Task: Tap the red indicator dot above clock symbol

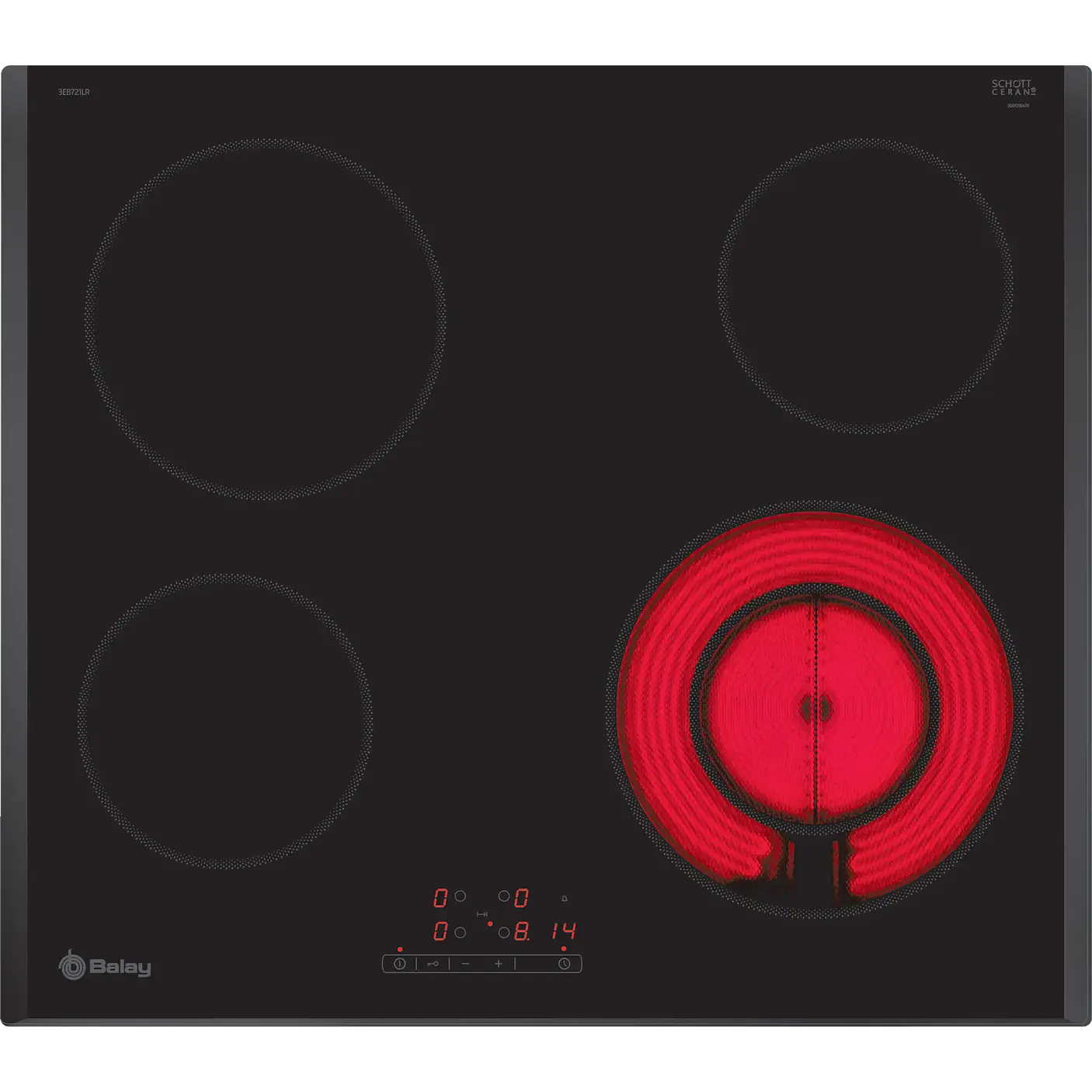Action: [x=564, y=949]
